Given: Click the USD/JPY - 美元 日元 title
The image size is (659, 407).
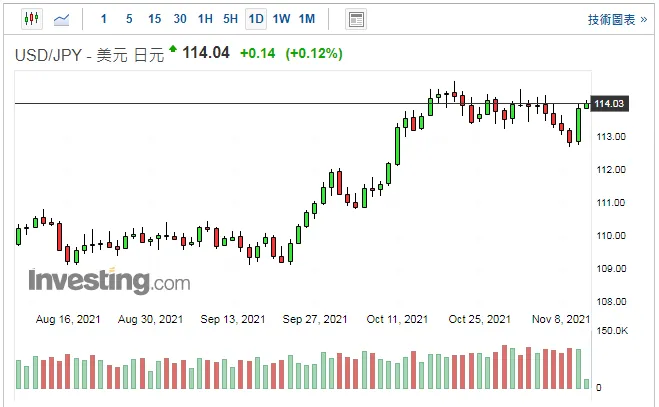Looking at the screenshot, I should [x=89, y=55].
